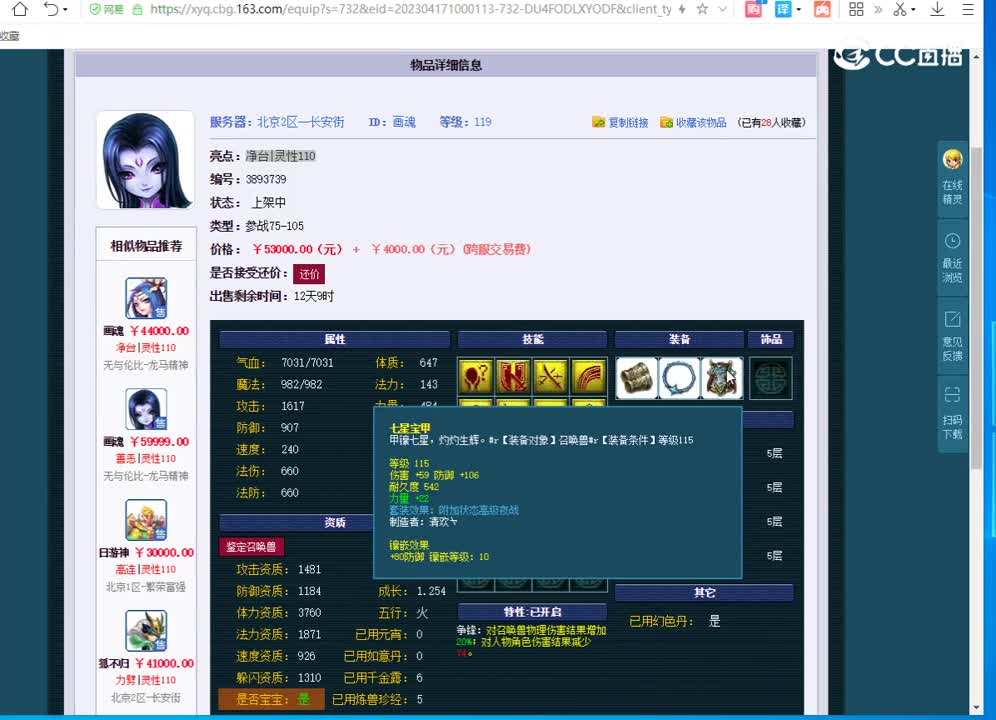The image size is (996, 720).
Task: Open the browser hamburger menu
Action: pyautogui.click(x=967, y=9)
